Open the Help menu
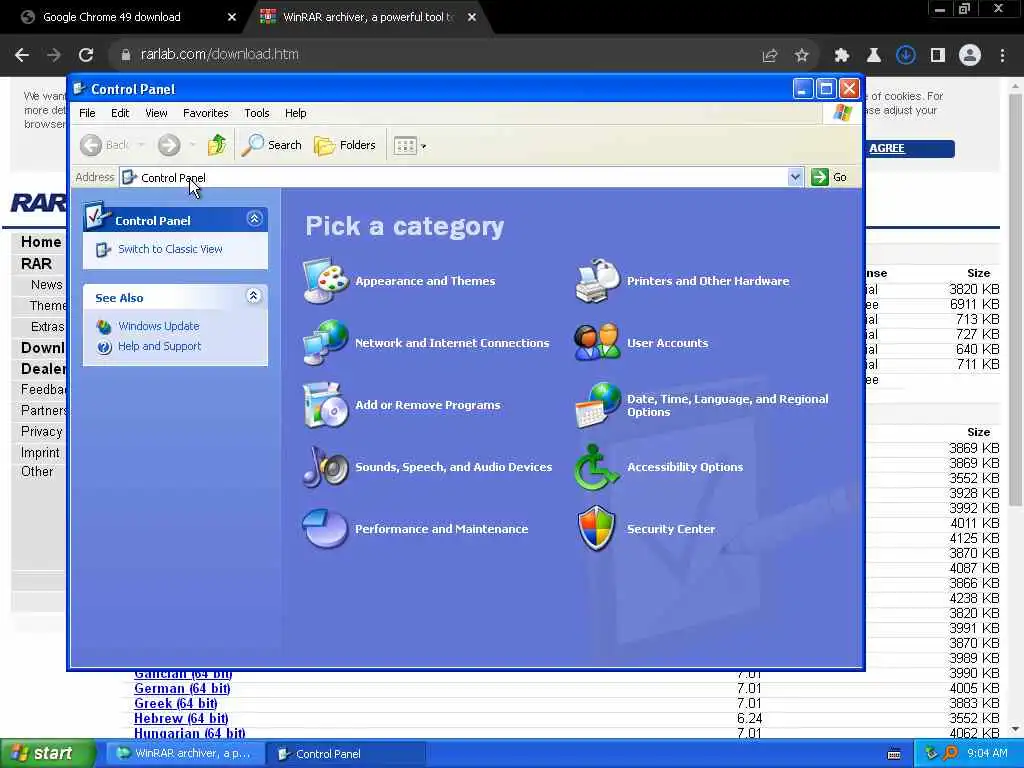The height and width of the screenshot is (768, 1024). point(295,113)
